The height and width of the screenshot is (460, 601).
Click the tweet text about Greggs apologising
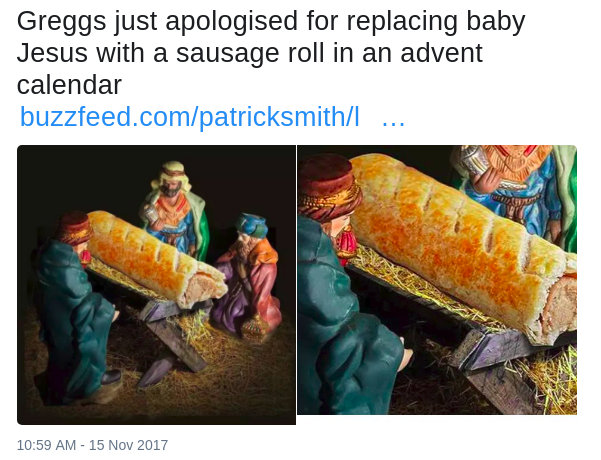point(271,53)
